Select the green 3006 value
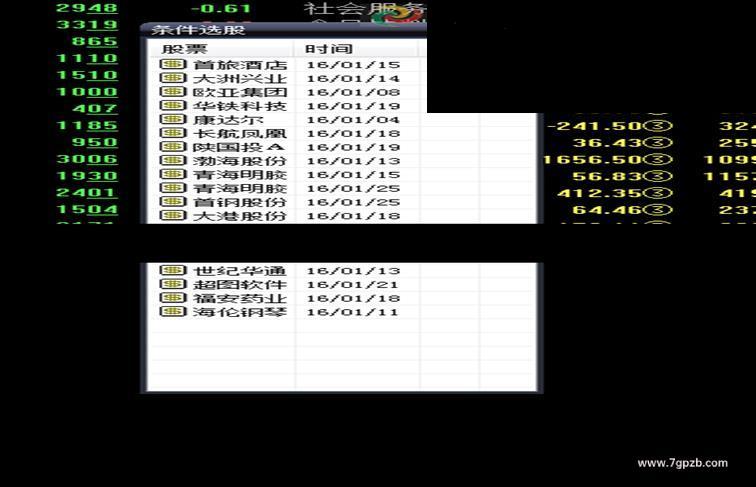Image resolution: width=756 pixels, height=487 pixels. click(x=87, y=159)
